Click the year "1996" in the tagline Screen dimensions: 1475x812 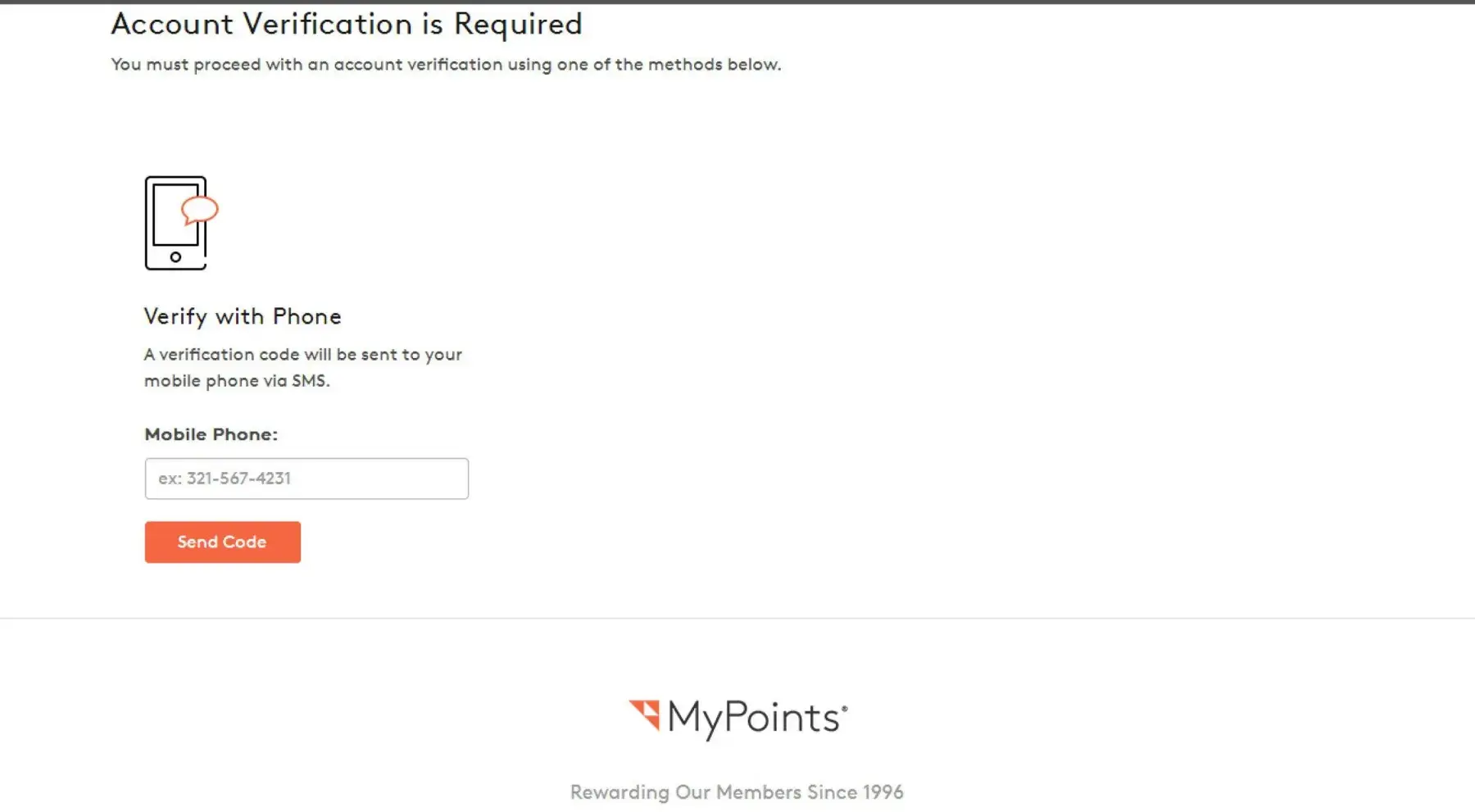click(x=883, y=792)
